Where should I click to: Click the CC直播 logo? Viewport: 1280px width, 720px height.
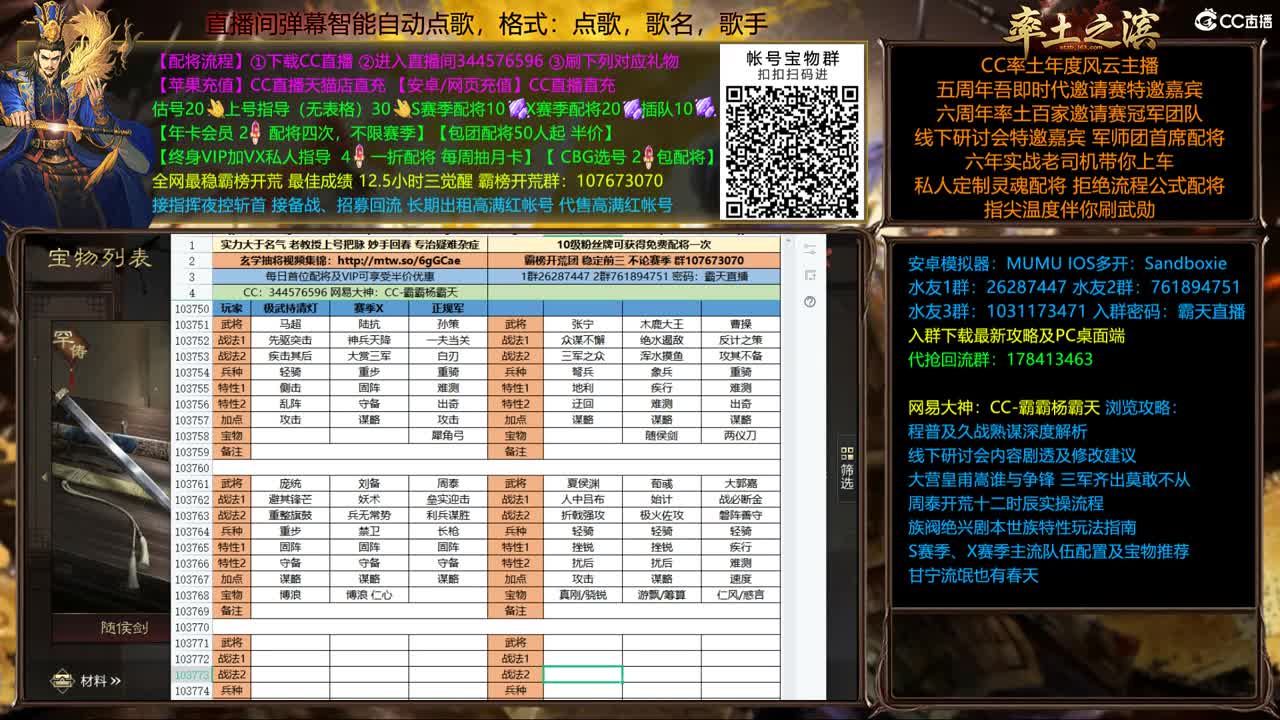[1234, 21]
